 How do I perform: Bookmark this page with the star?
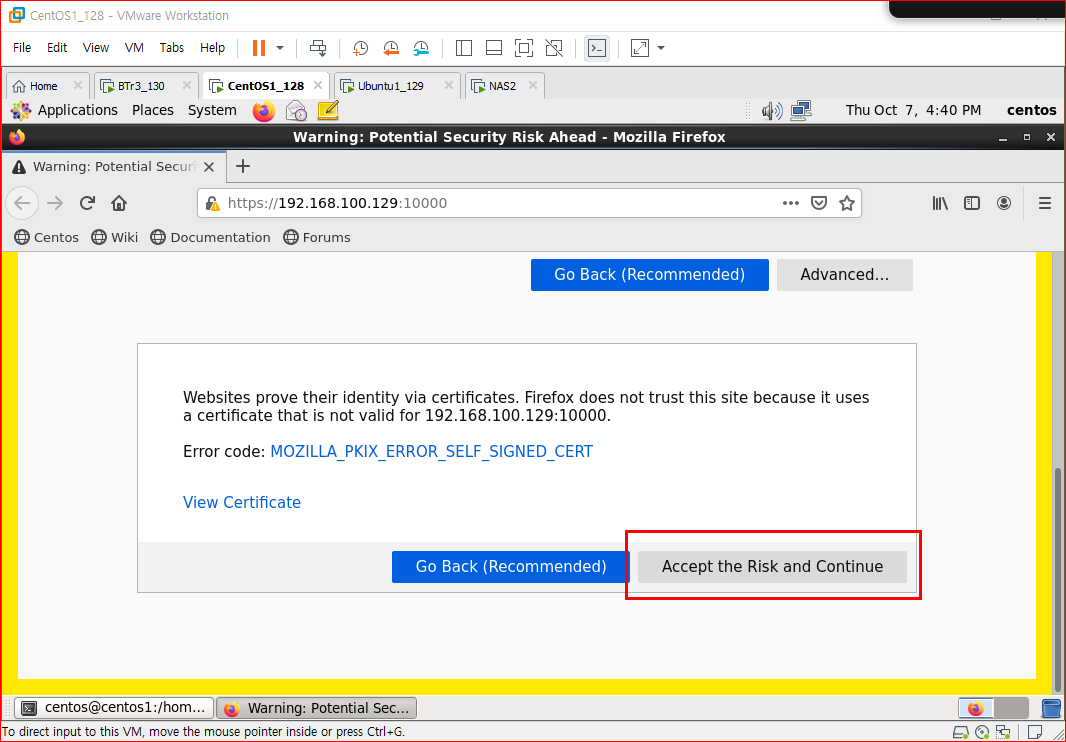[847, 203]
